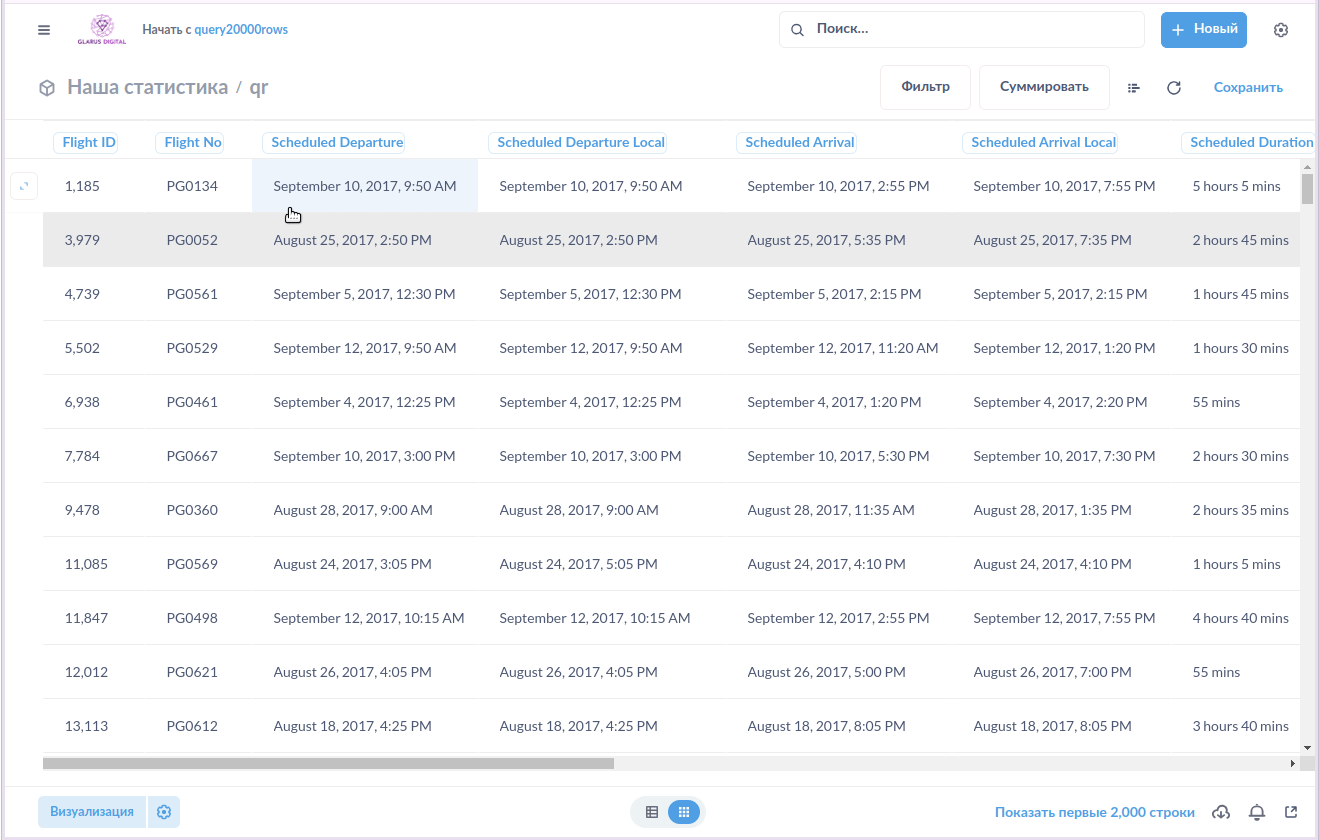
Task: Click the alert bell icon
Action: click(1257, 812)
